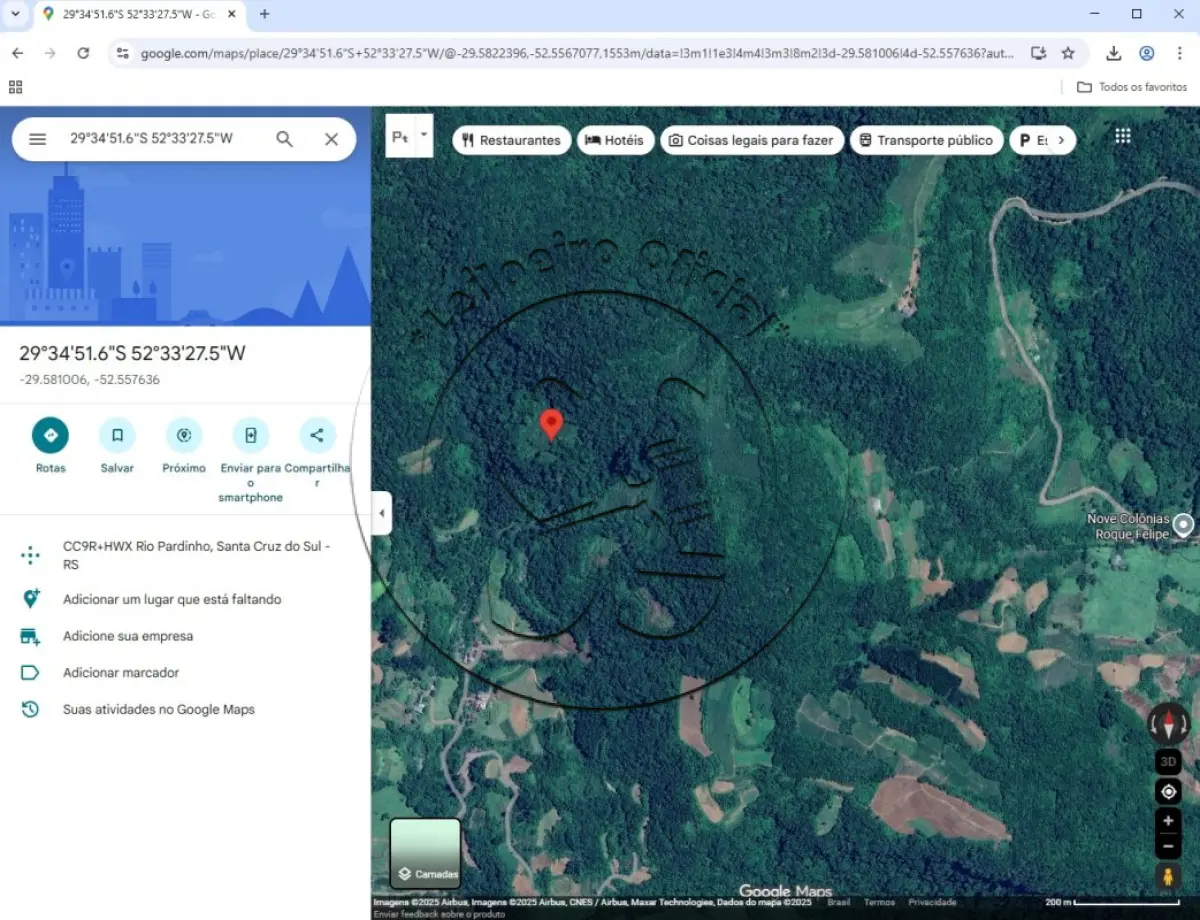Open the language dropdown beside Pt

click(424, 134)
